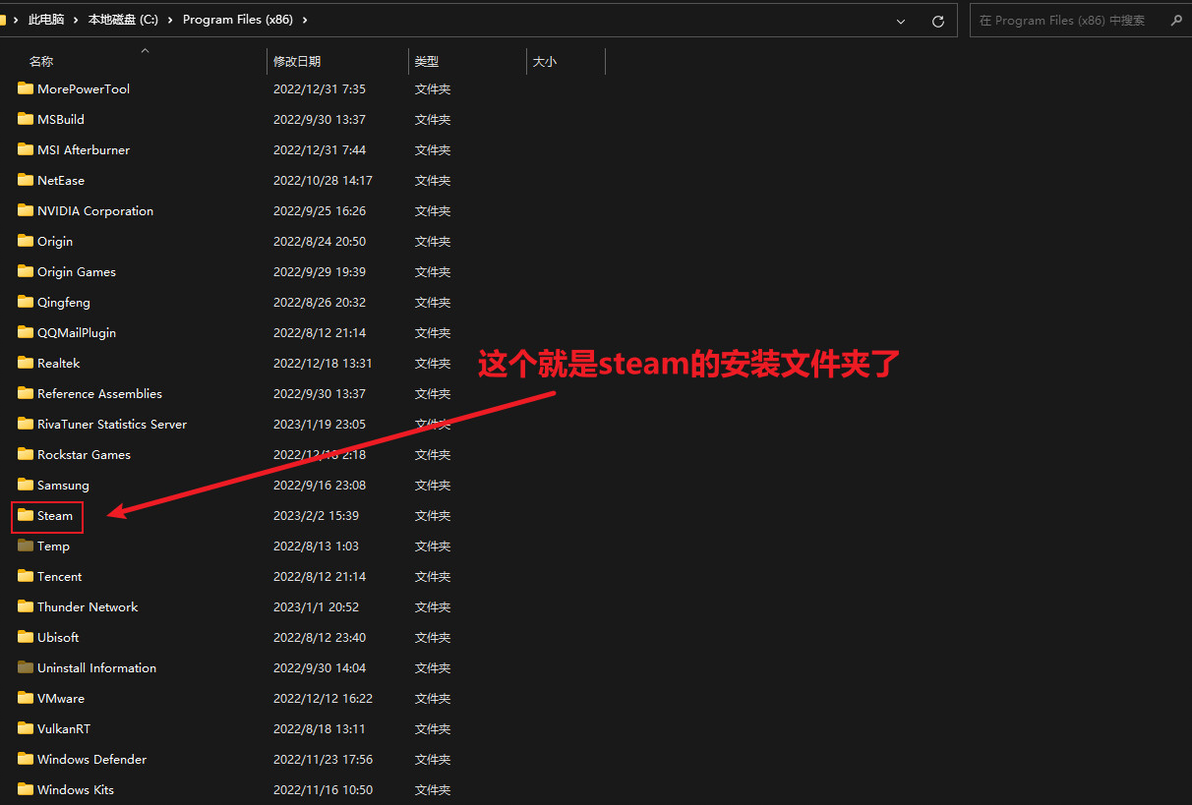Viewport: 1192px width, 805px height.
Task: Select the Tencent folder name
Action: point(59,576)
